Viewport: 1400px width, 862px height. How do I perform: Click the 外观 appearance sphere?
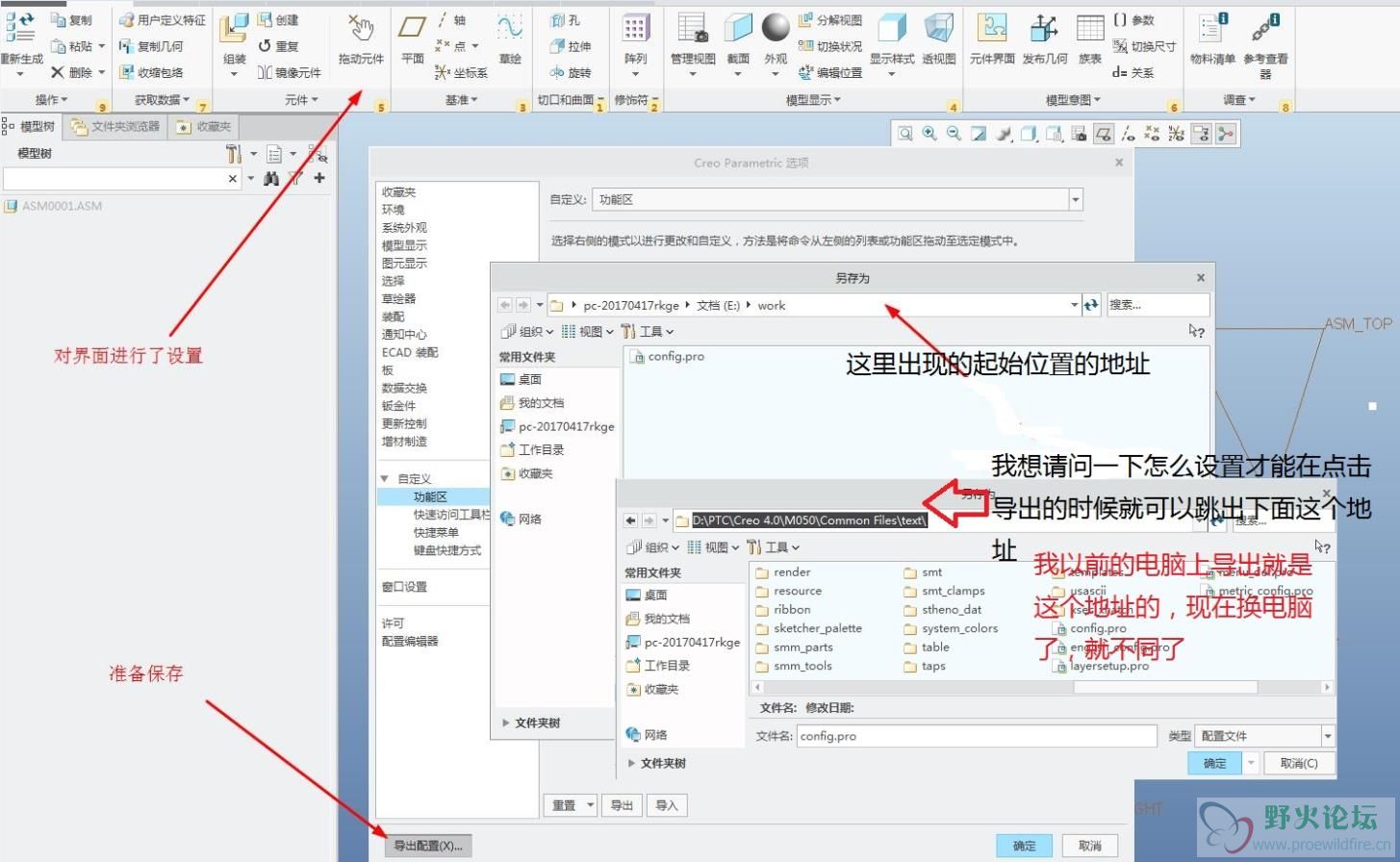click(x=776, y=27)
